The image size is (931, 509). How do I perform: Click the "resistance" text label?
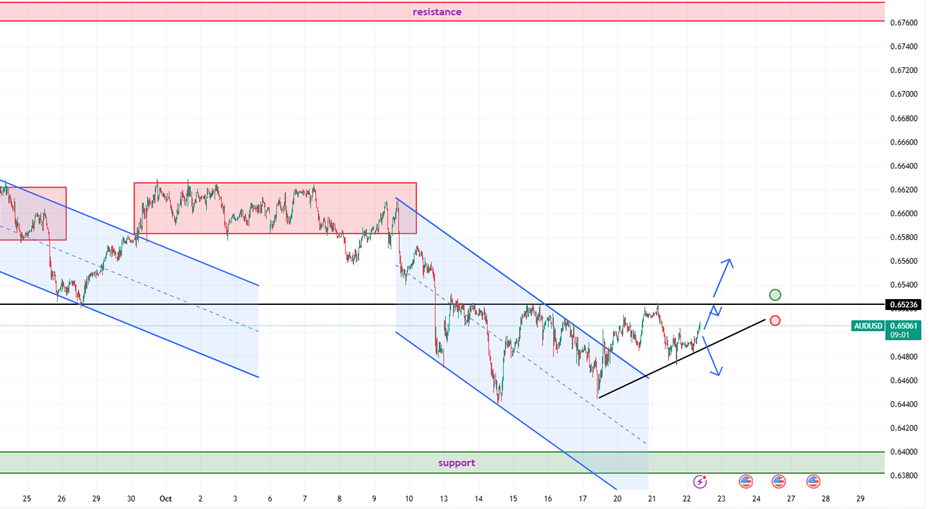(x=437, y=12)
